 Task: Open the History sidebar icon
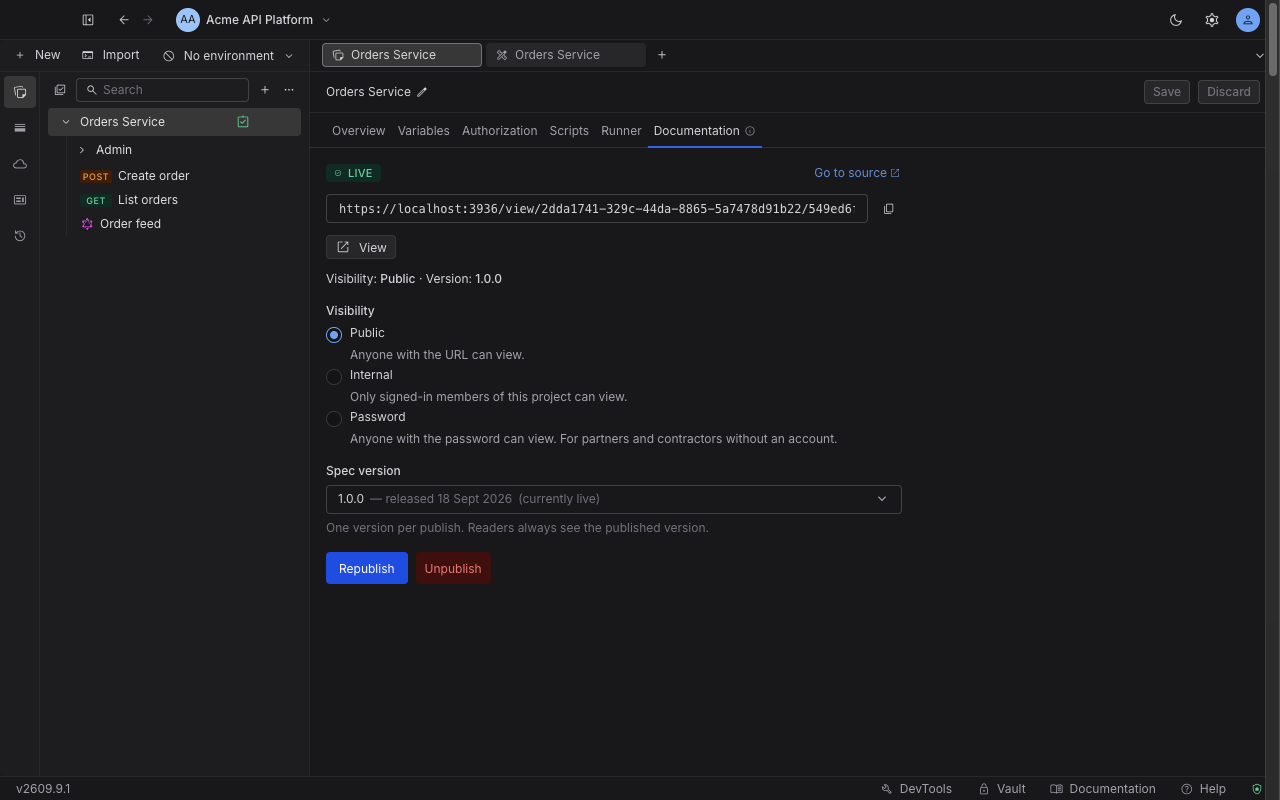coord(20,236)
